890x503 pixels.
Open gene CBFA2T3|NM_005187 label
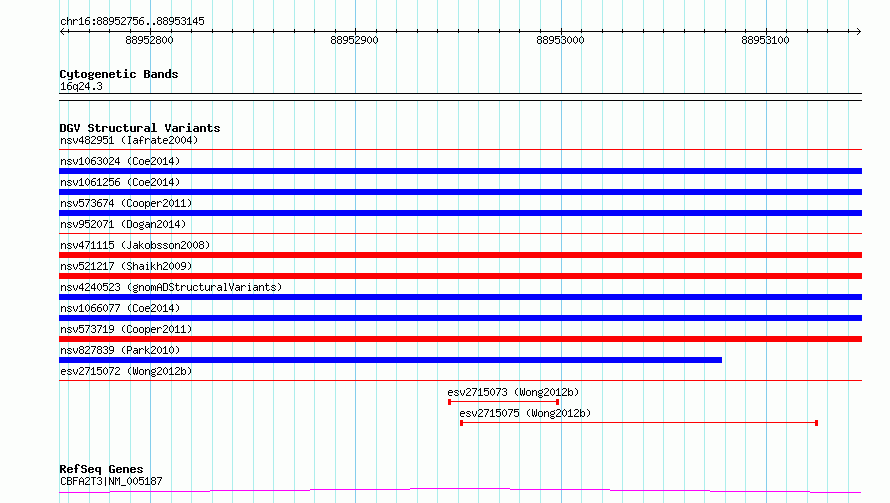(x=111, y=481)
